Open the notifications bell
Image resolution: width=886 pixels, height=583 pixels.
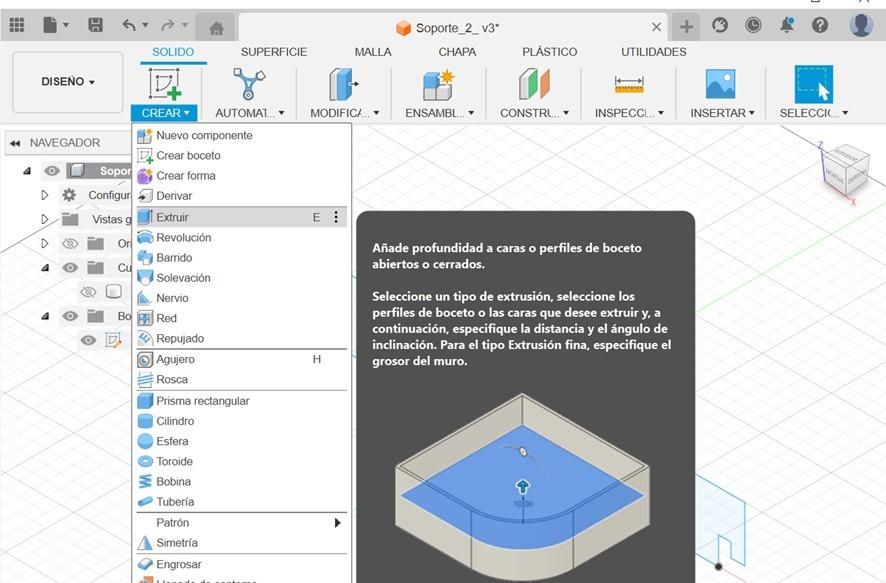click(x=787, y=25)
